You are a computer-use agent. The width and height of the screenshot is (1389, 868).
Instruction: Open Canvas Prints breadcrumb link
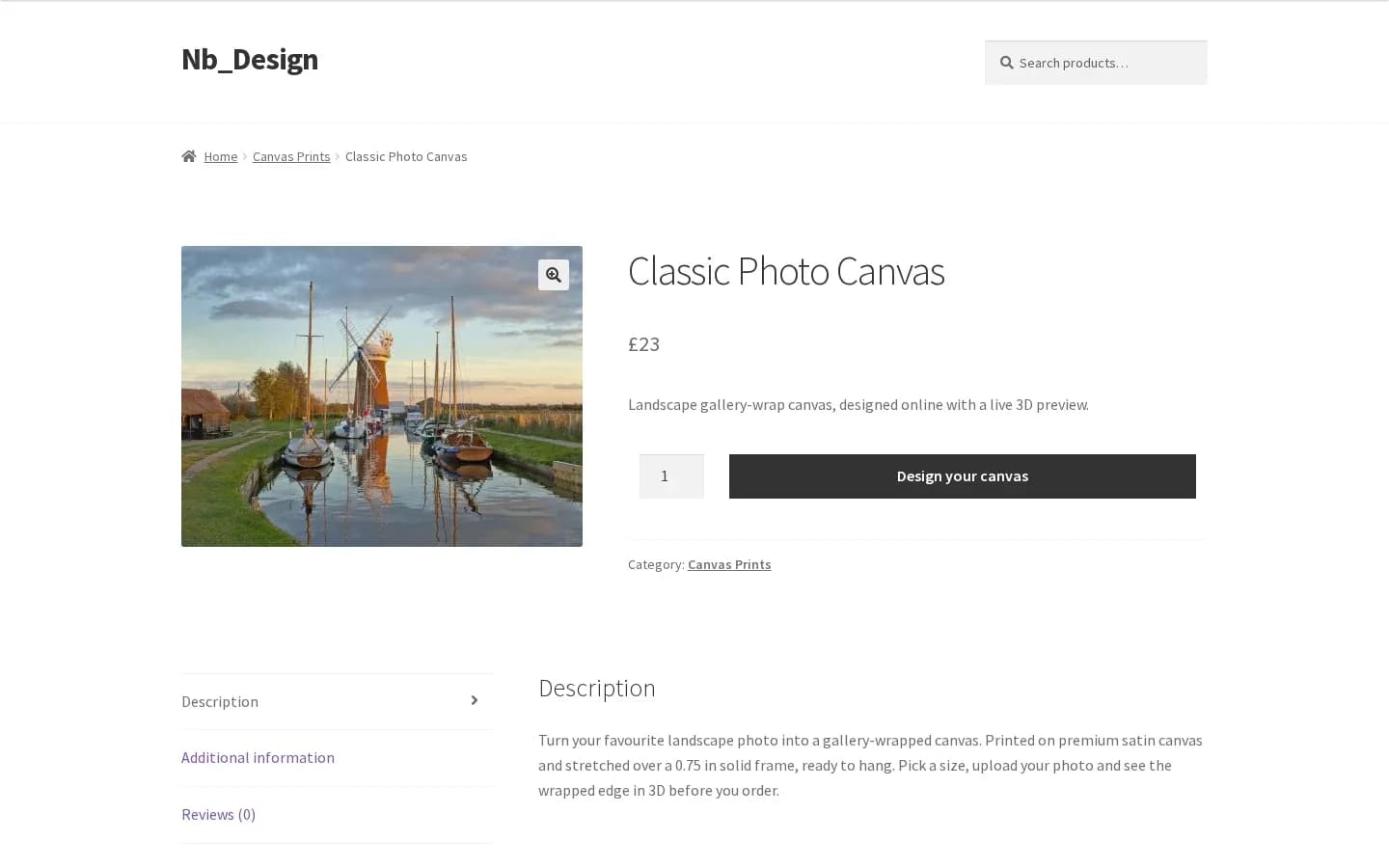[291, 156]
